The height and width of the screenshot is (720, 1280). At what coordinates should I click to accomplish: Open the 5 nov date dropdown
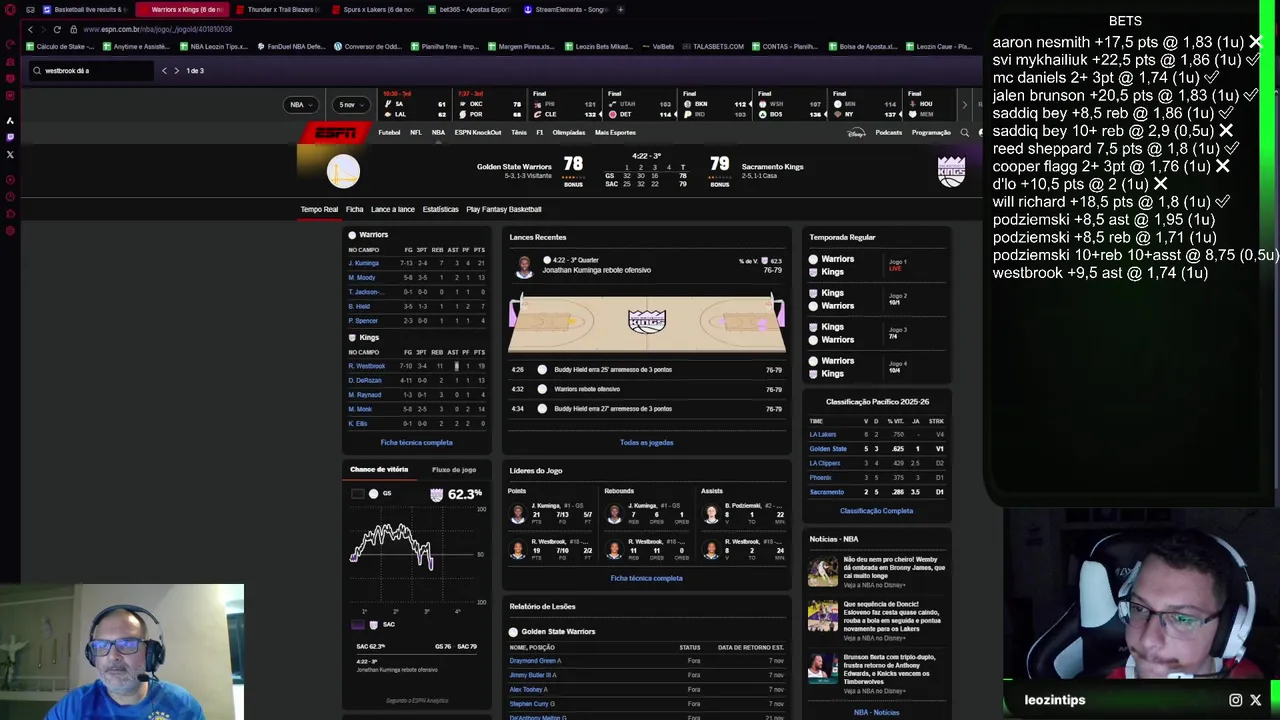[352, 105]
